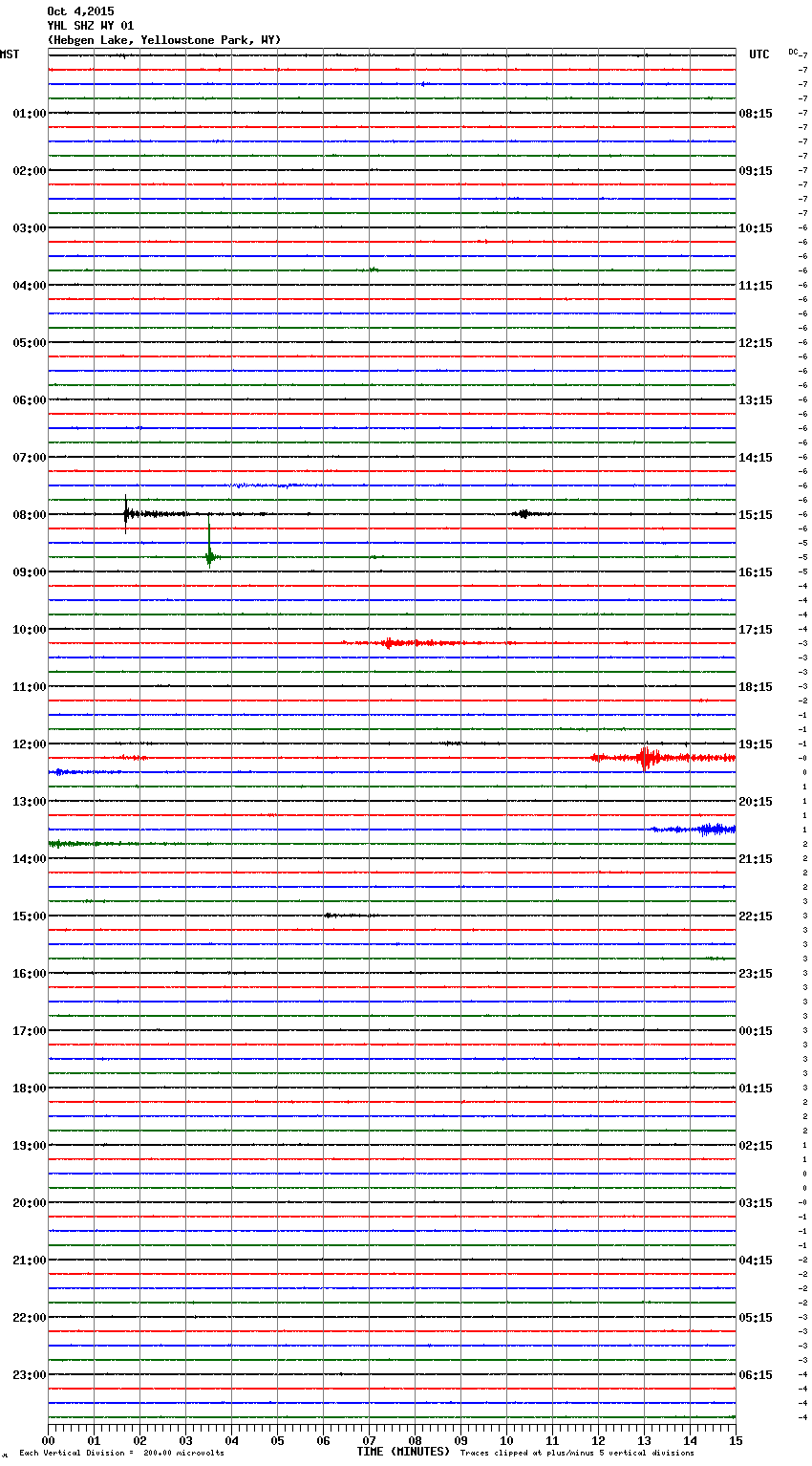This screenshot has width=812, height=1466.
Task: Click the sharp spike on the 08:00 black trace
Action: (x=125, y=513)
